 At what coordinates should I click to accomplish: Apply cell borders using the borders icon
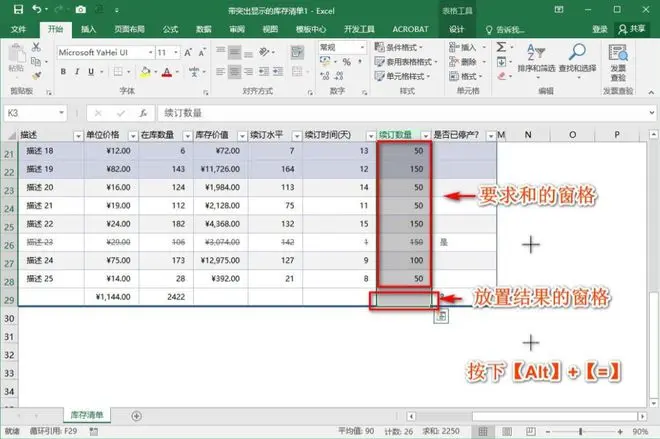pos(118,72)
